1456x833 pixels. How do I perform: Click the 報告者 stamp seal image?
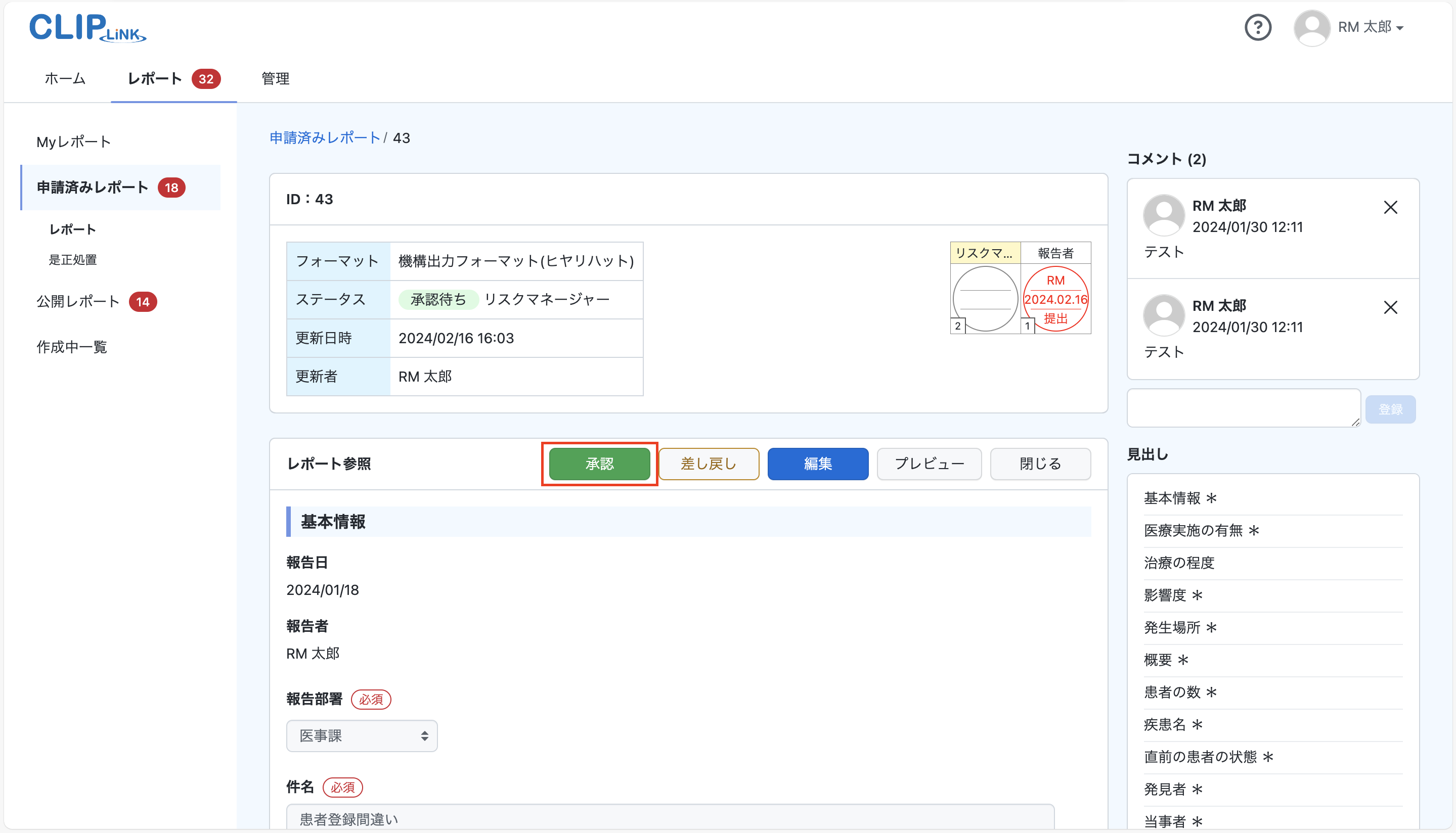point(1056,299)
